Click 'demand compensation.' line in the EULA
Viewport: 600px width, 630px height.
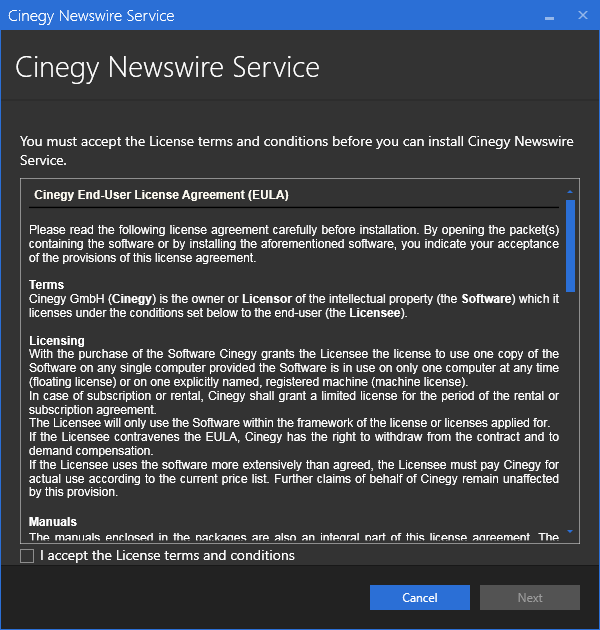tap(90, 451)
